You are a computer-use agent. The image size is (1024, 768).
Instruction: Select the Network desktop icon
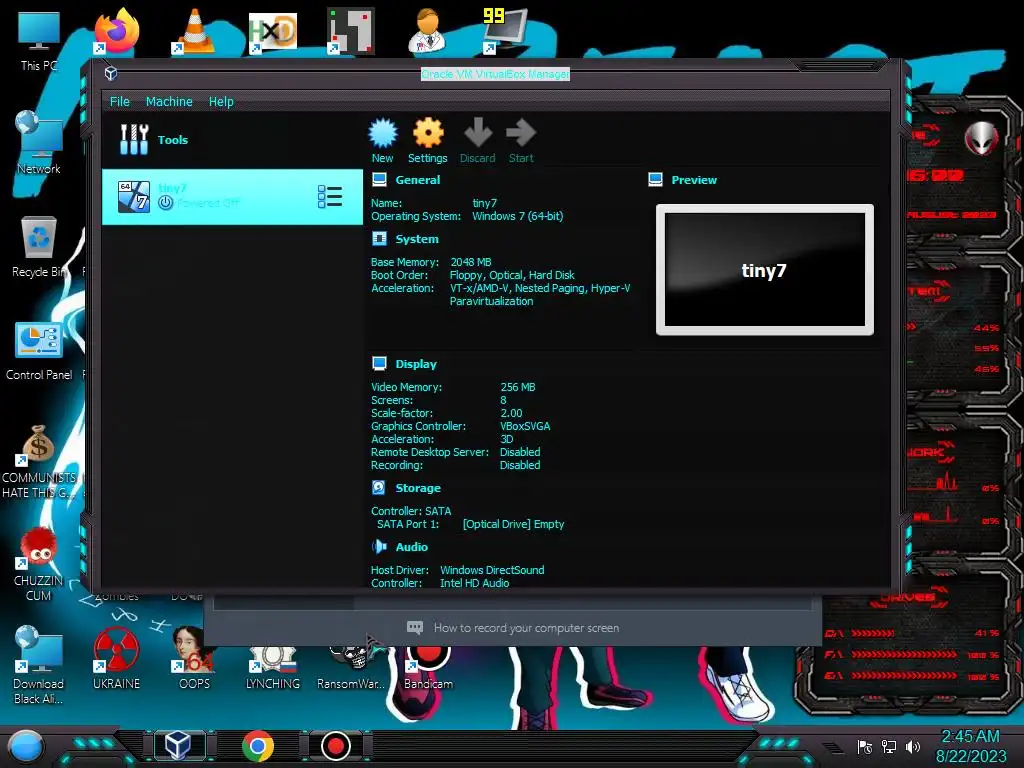click(x=39, y=143)
